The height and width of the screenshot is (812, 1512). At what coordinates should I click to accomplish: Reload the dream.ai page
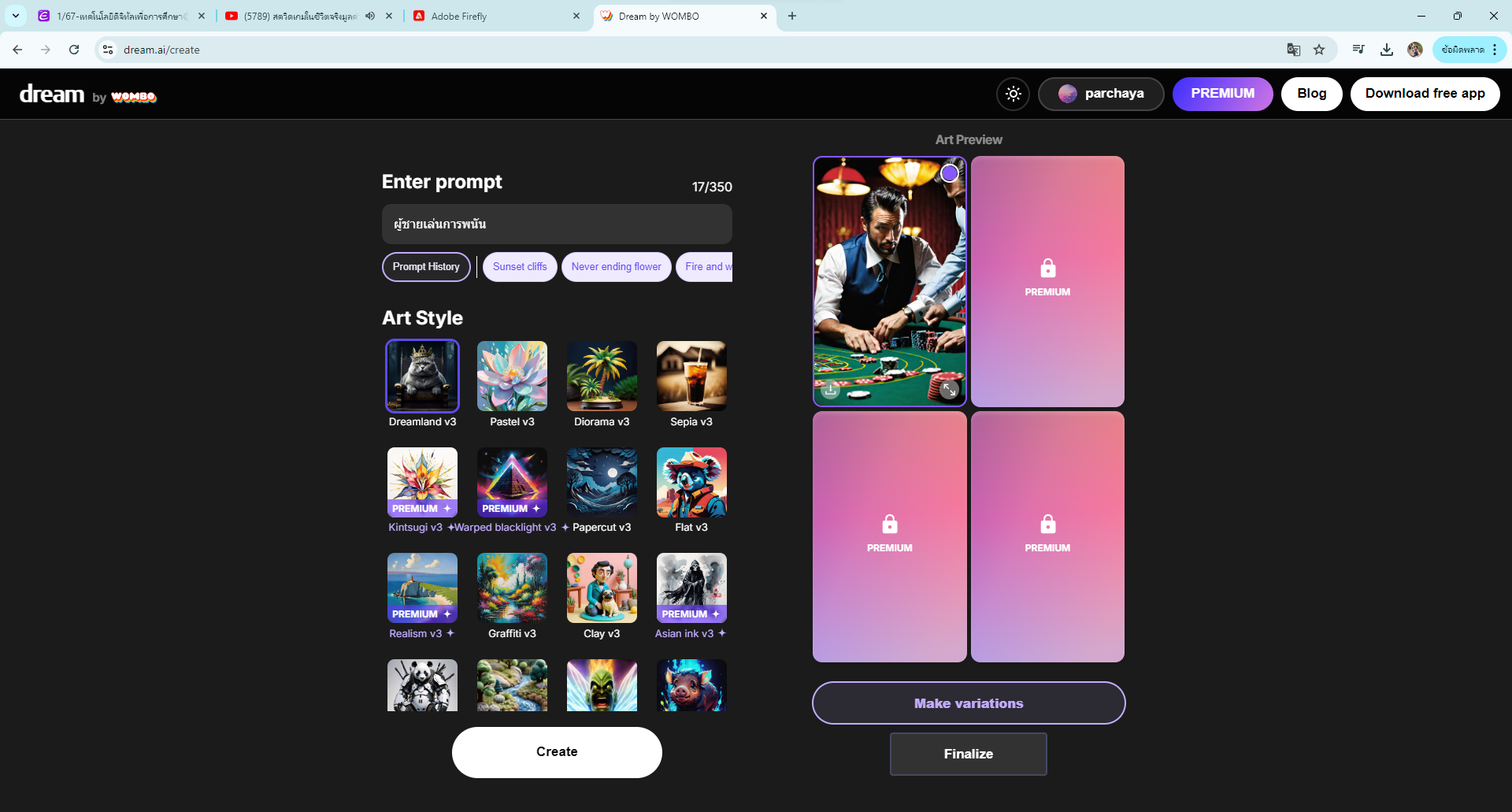[x=74, y=50]
